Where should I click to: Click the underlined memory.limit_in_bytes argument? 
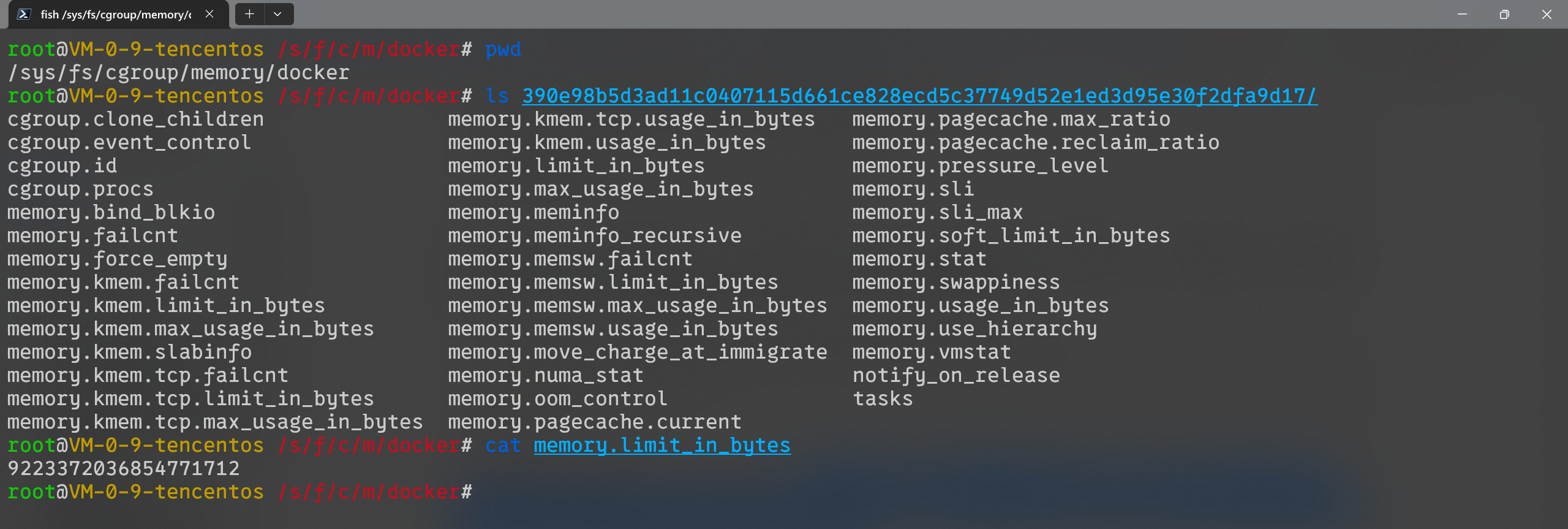(x=662, y=446)
